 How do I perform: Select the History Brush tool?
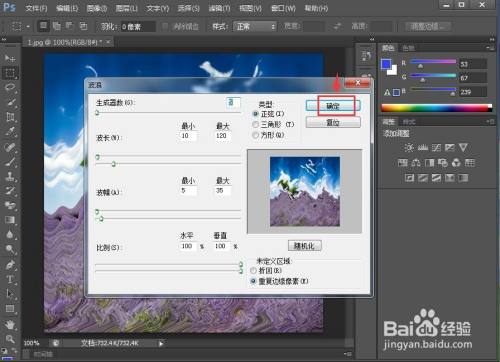(x=10, y=191)
